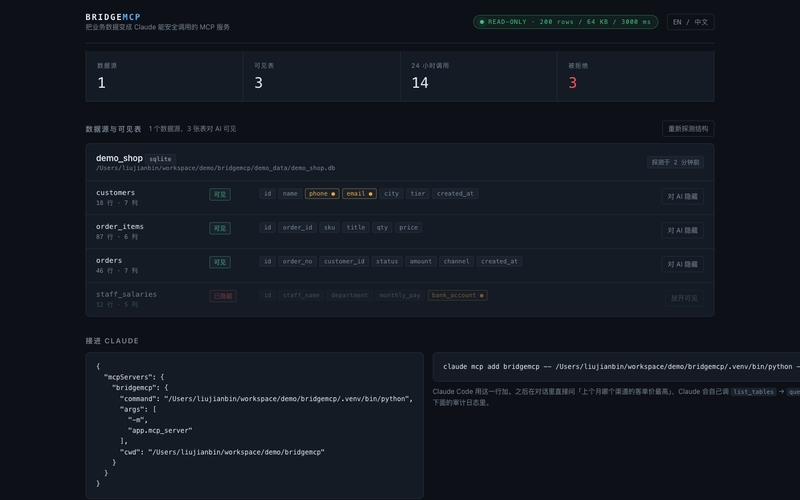Toggle the EN / 中文 language switch
Image resolution: width=800 pixels, height=500 pixels.
690,22
